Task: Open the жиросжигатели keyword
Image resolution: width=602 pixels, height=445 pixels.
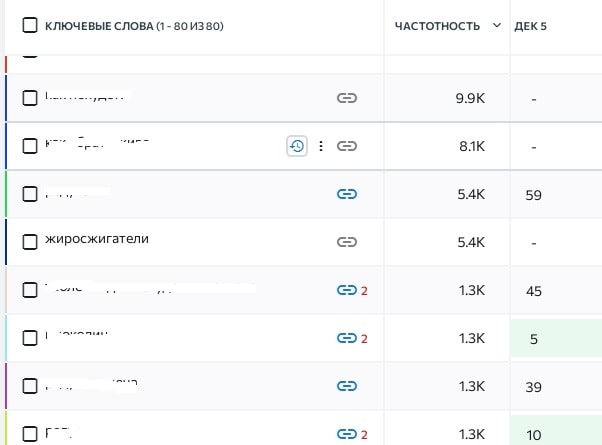Action: point(97,239)
